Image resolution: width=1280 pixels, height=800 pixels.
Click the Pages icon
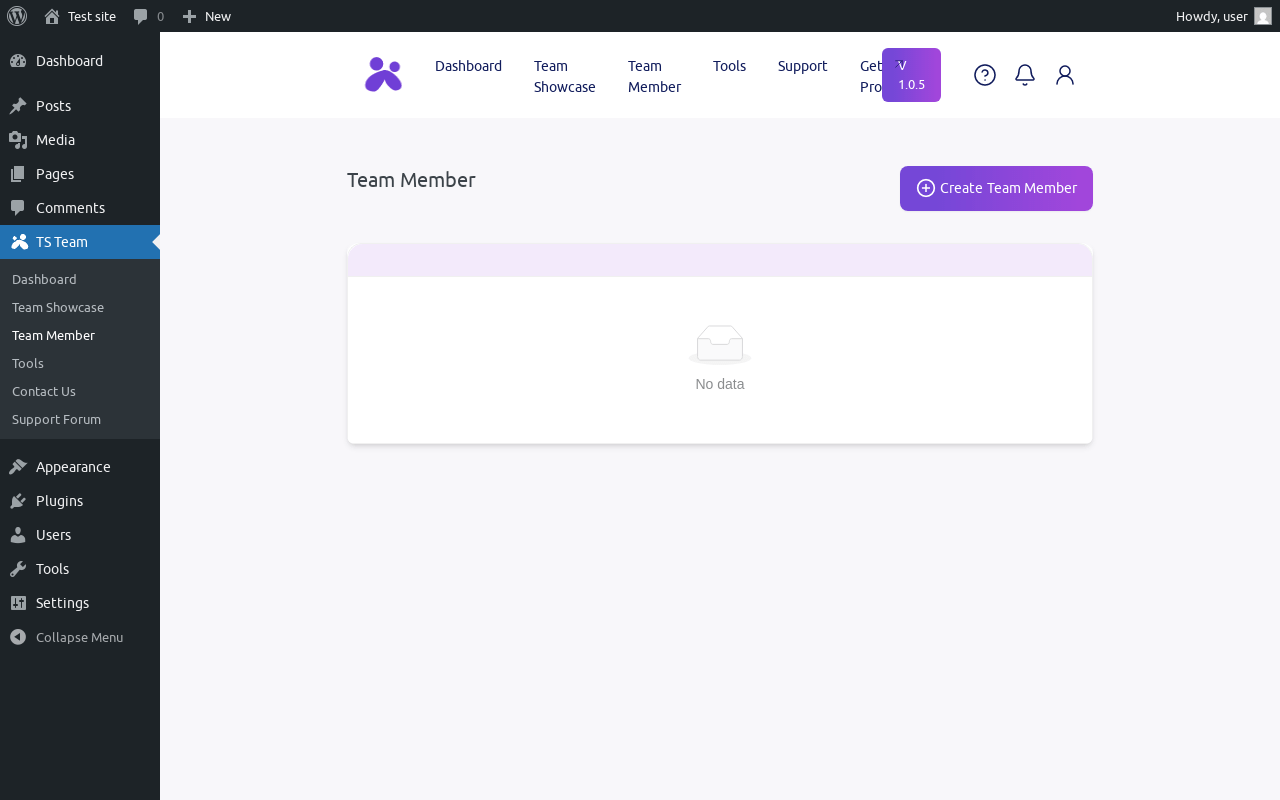click(x=18, y=174)
